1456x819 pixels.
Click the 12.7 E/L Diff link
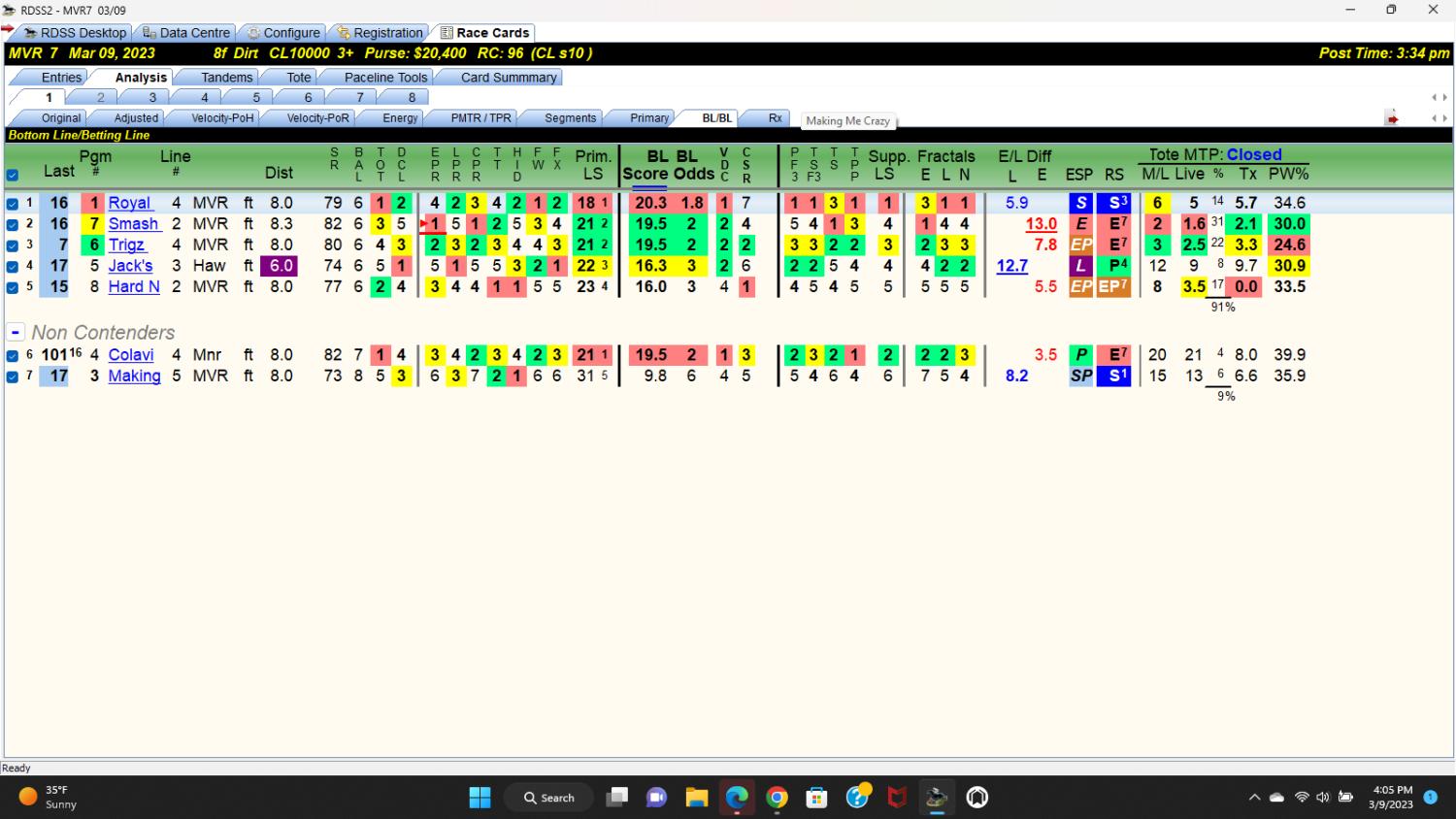pos(1011,266)
